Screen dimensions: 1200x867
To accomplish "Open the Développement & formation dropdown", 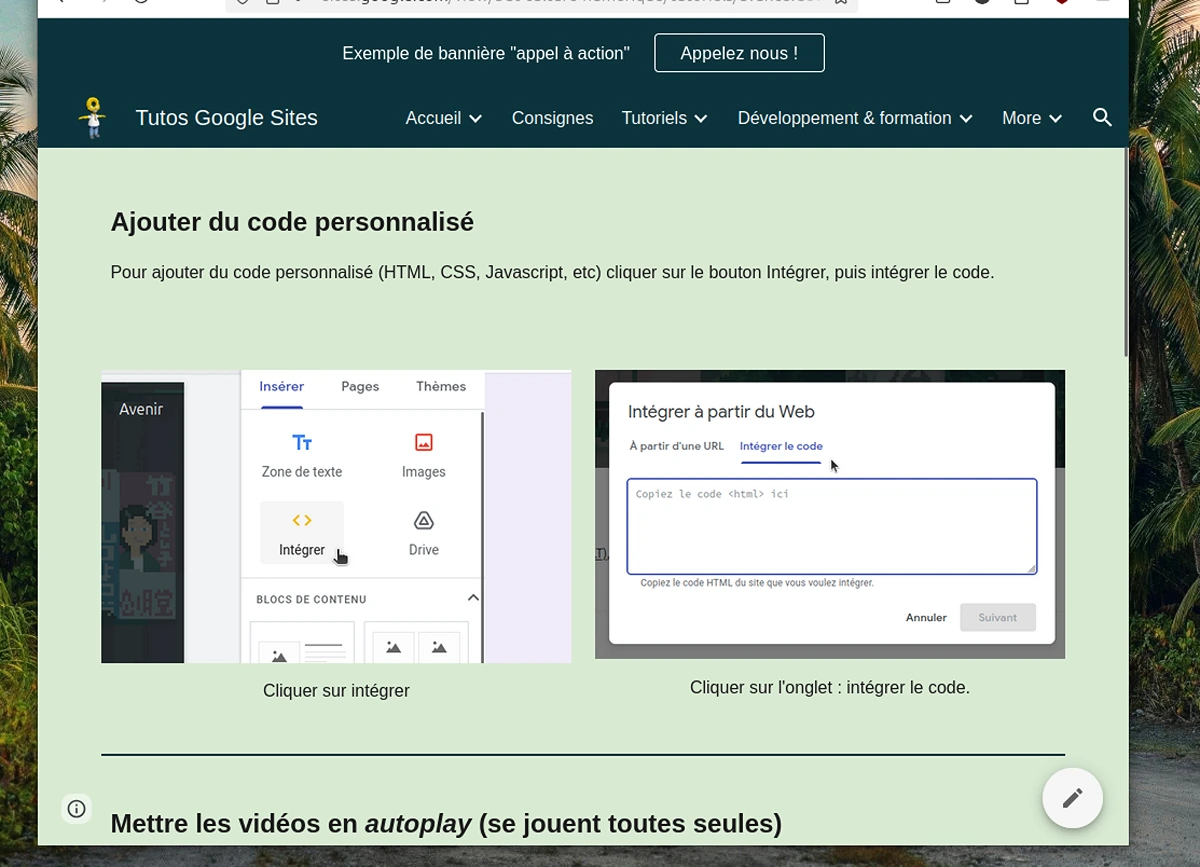I will 966,119.
